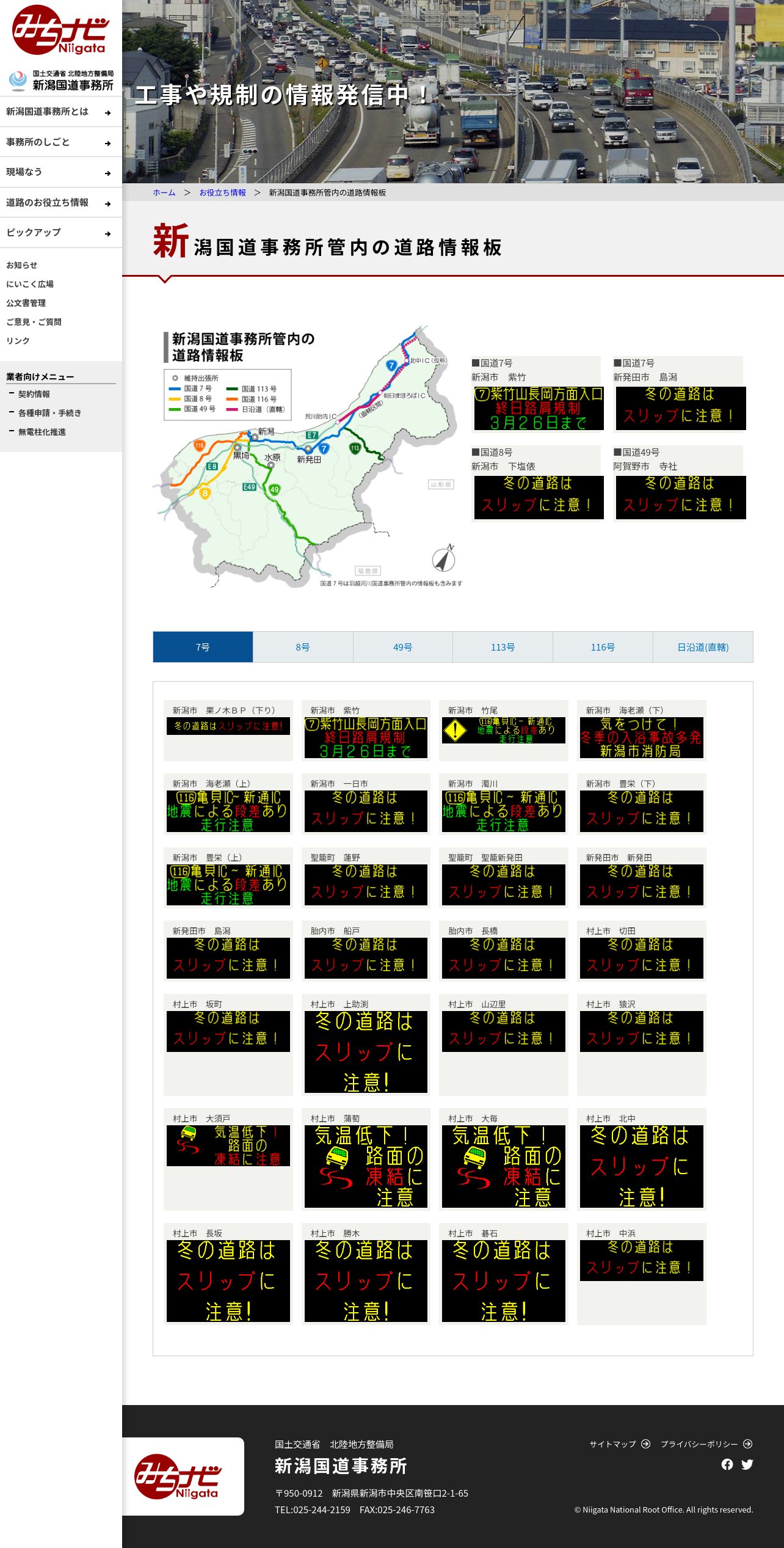
Task: Open the 国道7号 紫竹 summary sign
Action: (x=539, y=409)
